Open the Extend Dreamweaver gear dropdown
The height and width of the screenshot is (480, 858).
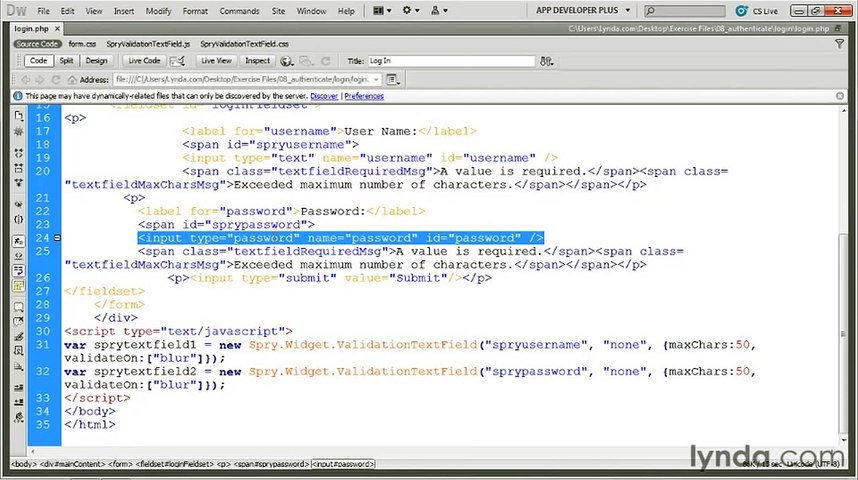410,11
